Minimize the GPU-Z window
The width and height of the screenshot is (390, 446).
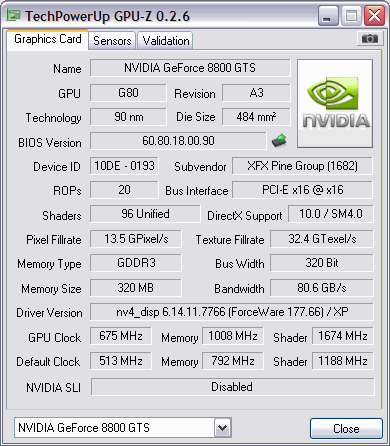328,16
